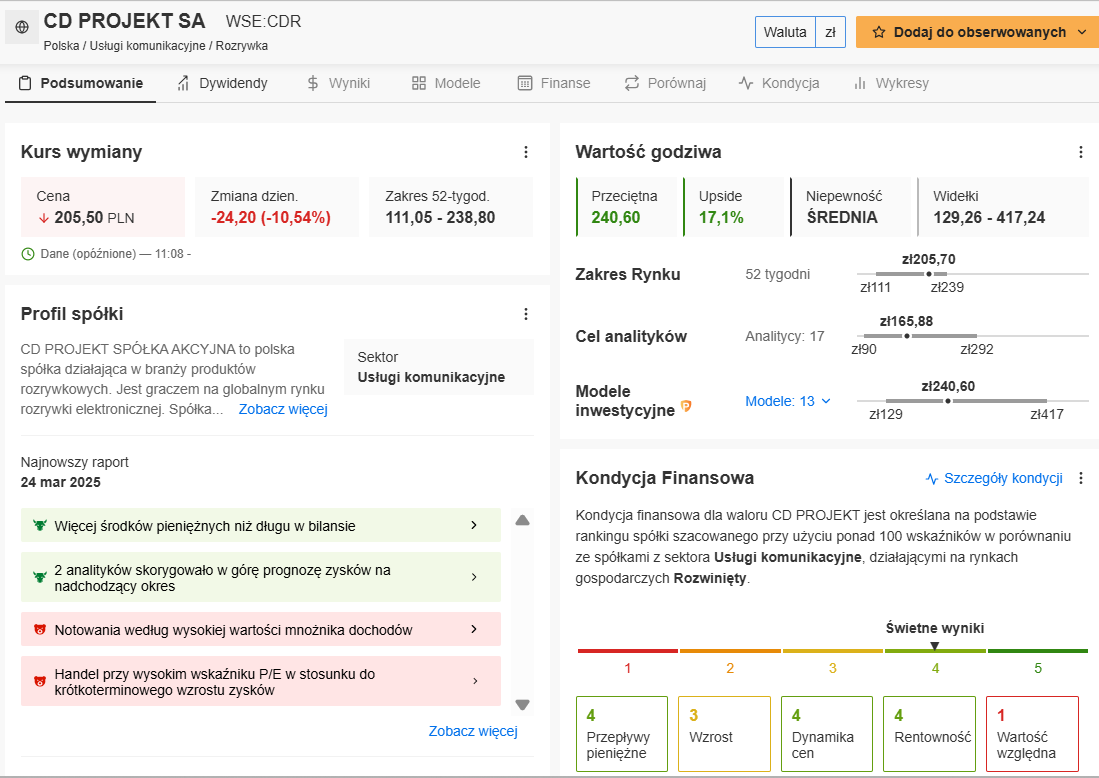Open the Finanse tab
The width and height of the screenshot is (1099, 778).
(554, 83)
